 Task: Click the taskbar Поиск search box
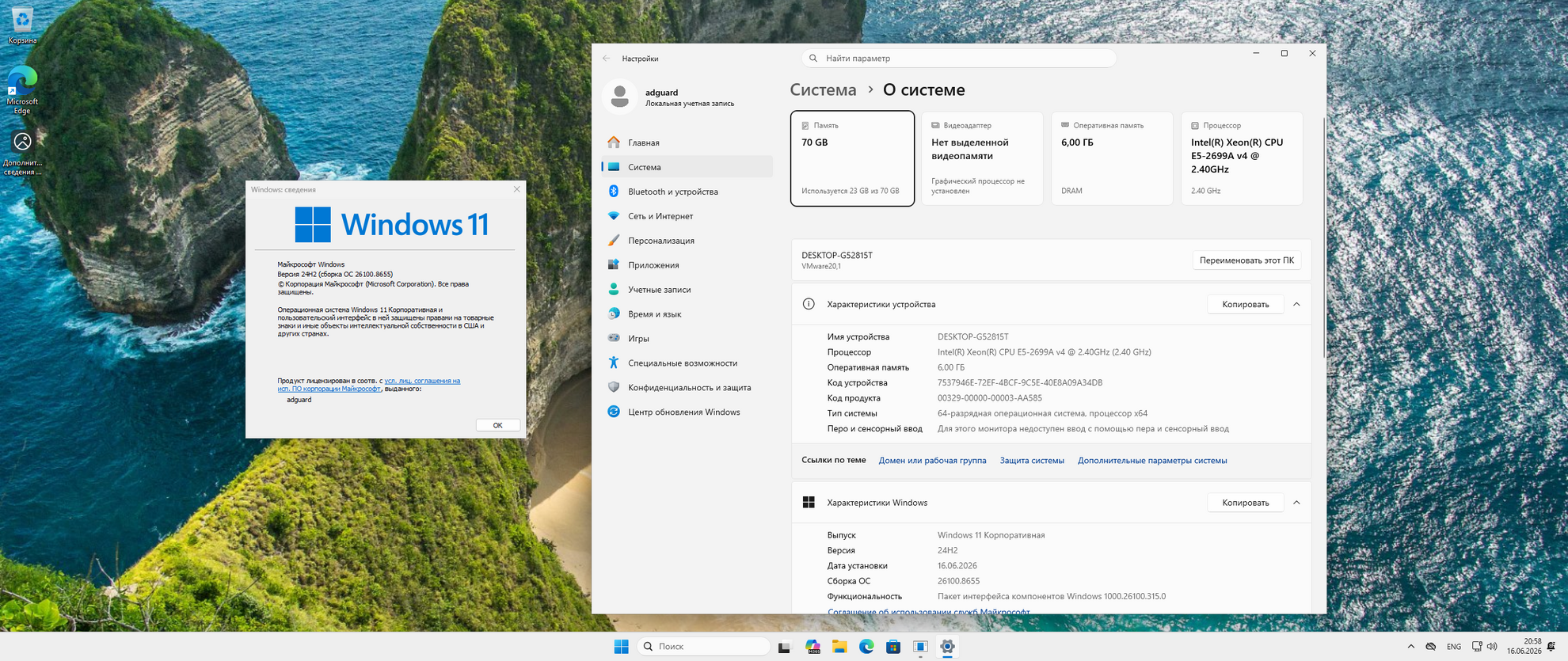point(703,647)
